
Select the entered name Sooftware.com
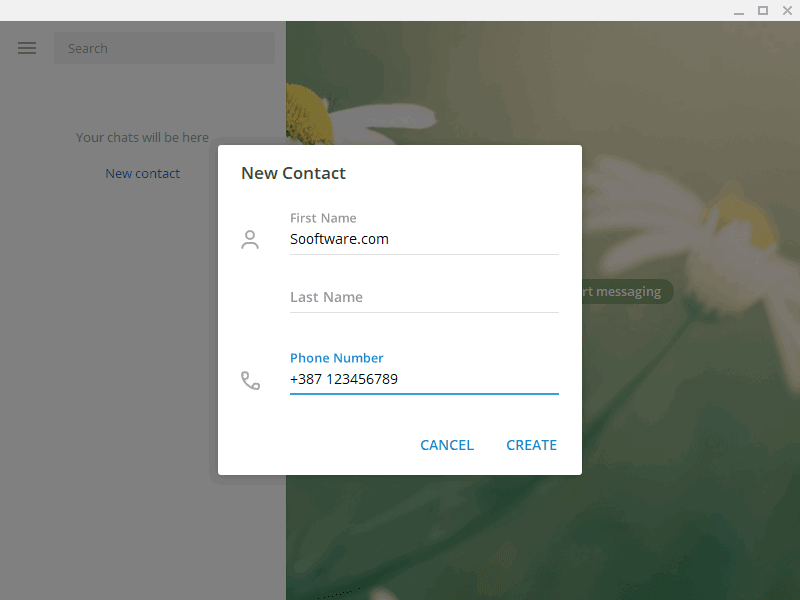click(x=339, y=238)
